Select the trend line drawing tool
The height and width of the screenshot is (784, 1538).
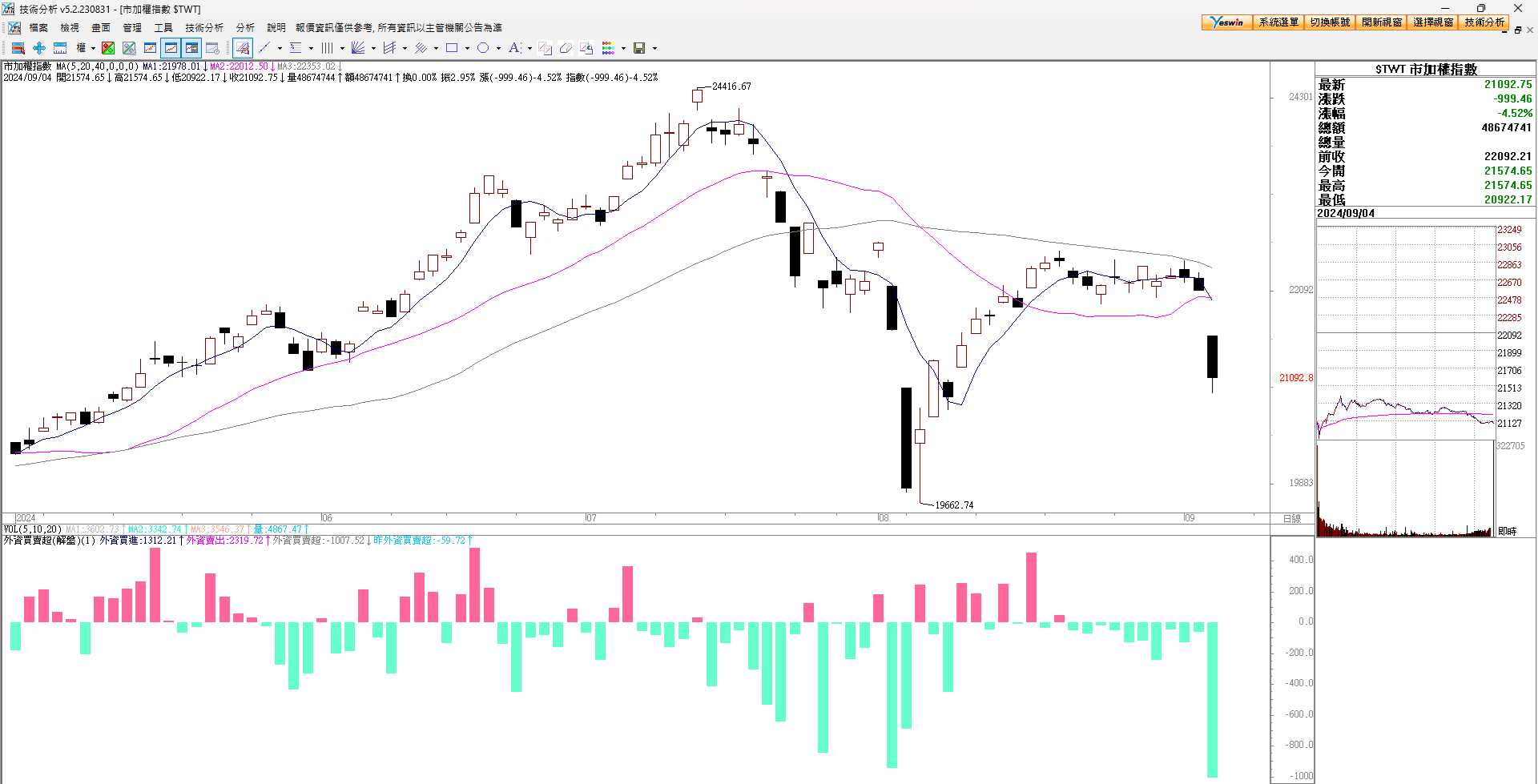(265, 48)
